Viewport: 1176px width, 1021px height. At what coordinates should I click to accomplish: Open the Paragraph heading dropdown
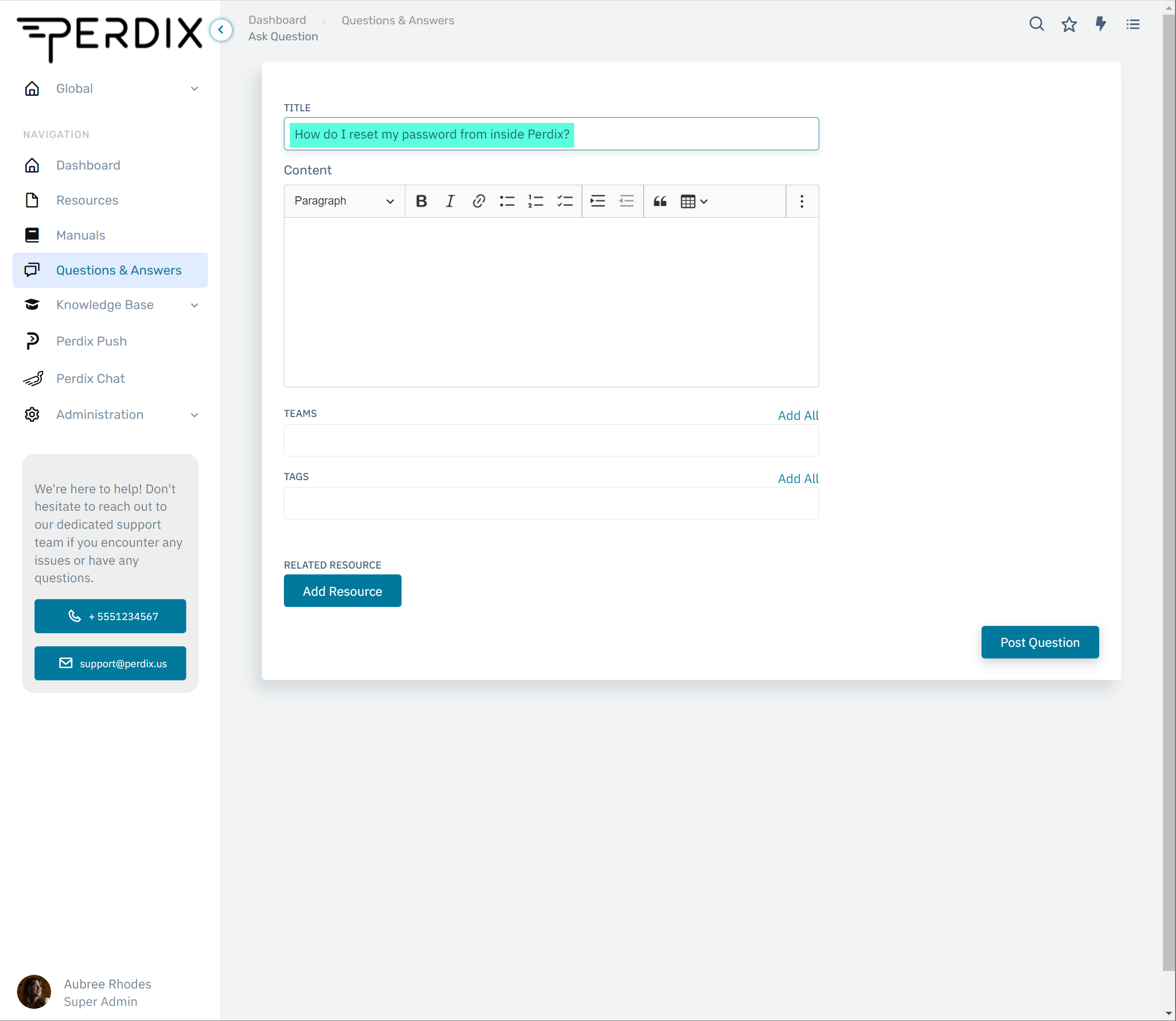pyautogui.click(x=344, y=201)
